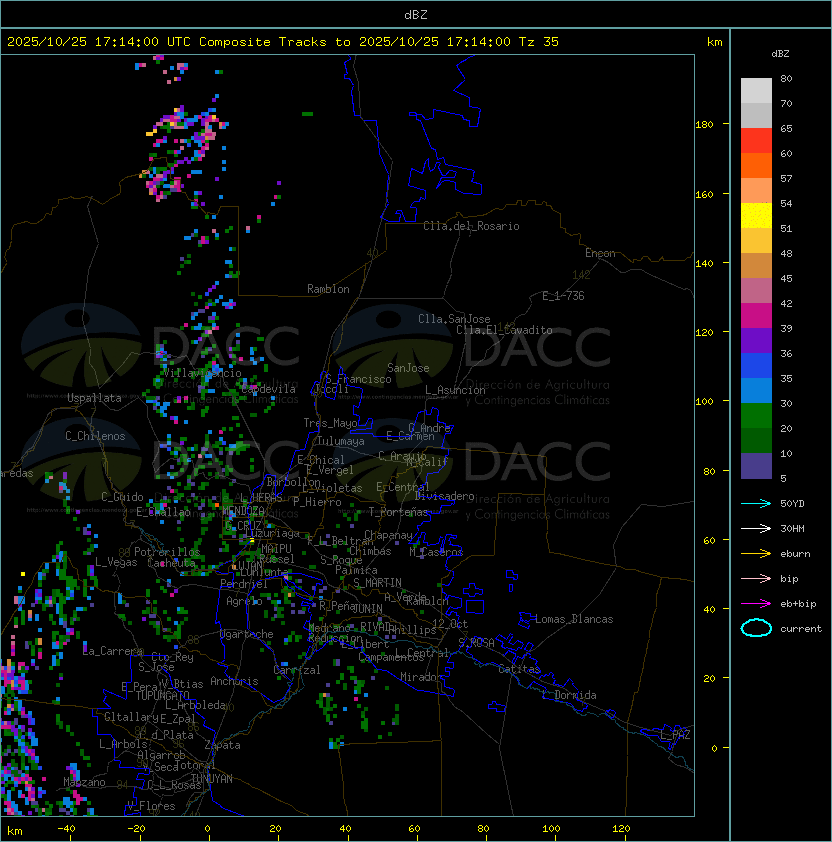Screen dimensions: 832x842
Task: Click the '100' tick on the right km axis
Action: pos(704,402)
